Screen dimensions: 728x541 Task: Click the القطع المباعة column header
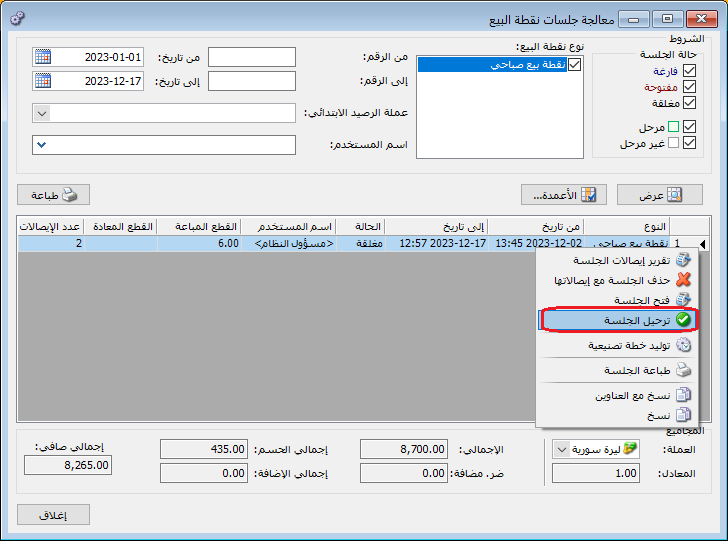199,227
